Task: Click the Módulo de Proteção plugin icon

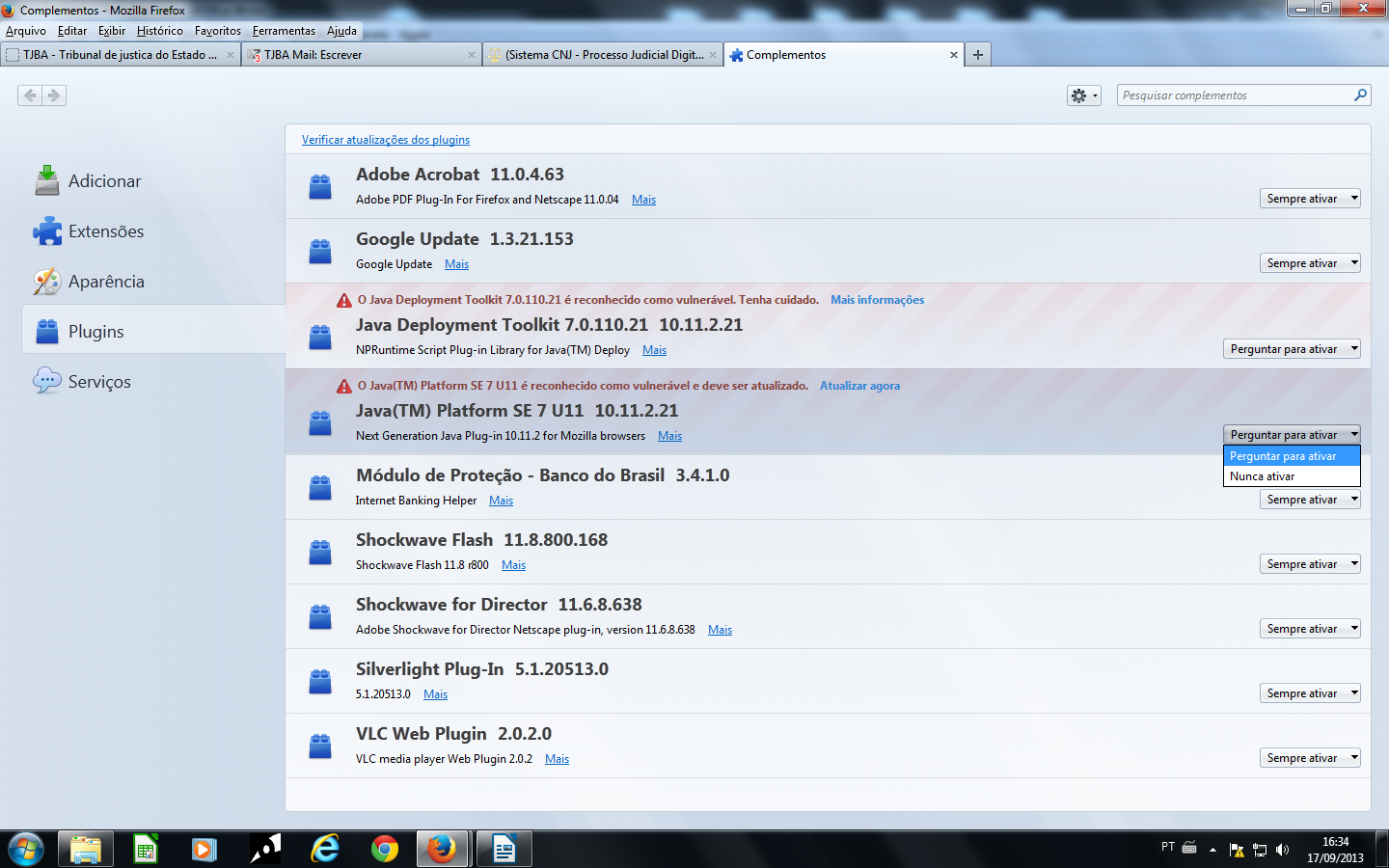Action: [x=320, y=487]
